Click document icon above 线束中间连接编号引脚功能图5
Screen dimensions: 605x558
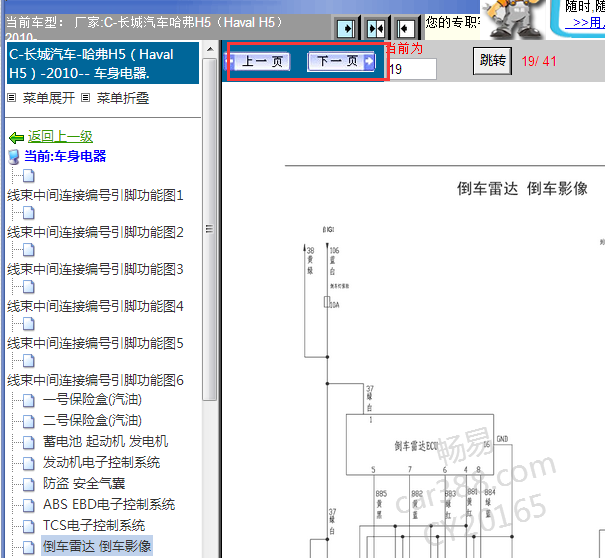tap(29, 324)
